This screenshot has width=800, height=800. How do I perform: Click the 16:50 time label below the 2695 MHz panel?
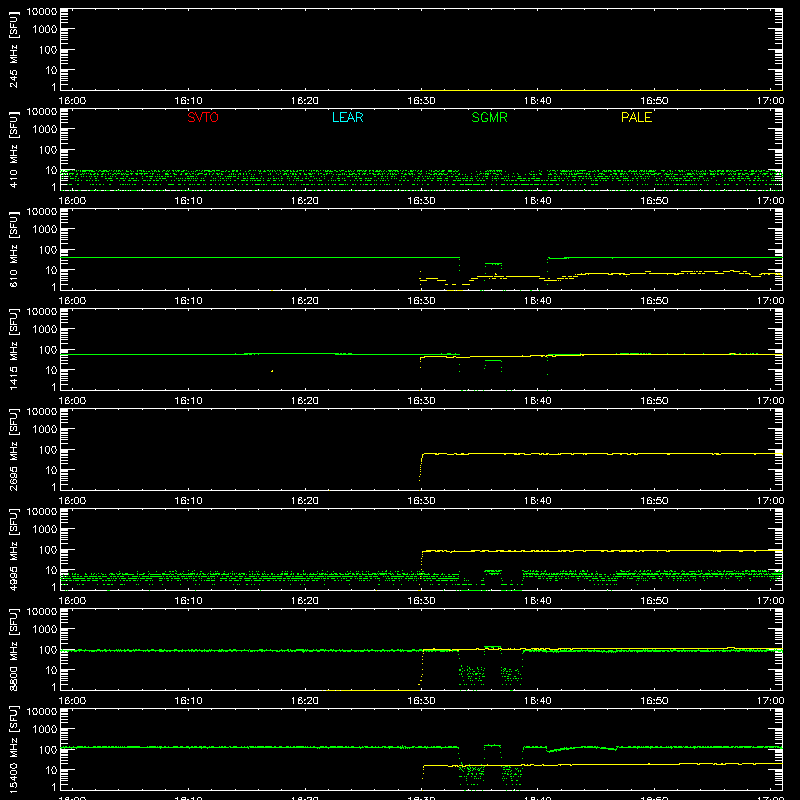654,501
